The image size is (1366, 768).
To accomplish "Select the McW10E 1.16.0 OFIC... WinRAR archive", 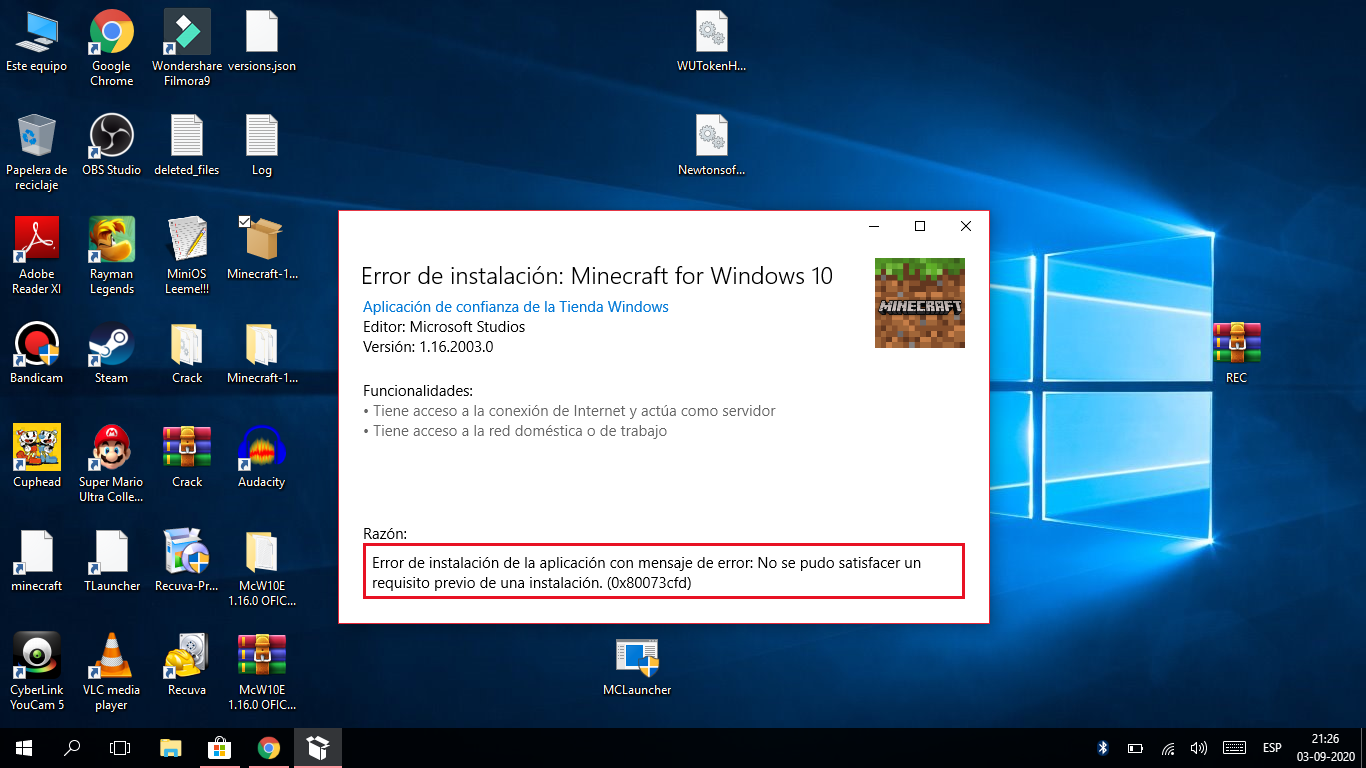I will (x=262, y=672).
